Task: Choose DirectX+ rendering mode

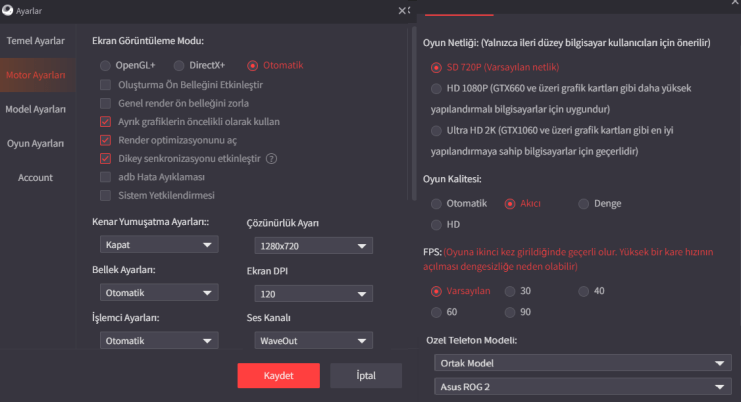Action: (x=179, y=66)
